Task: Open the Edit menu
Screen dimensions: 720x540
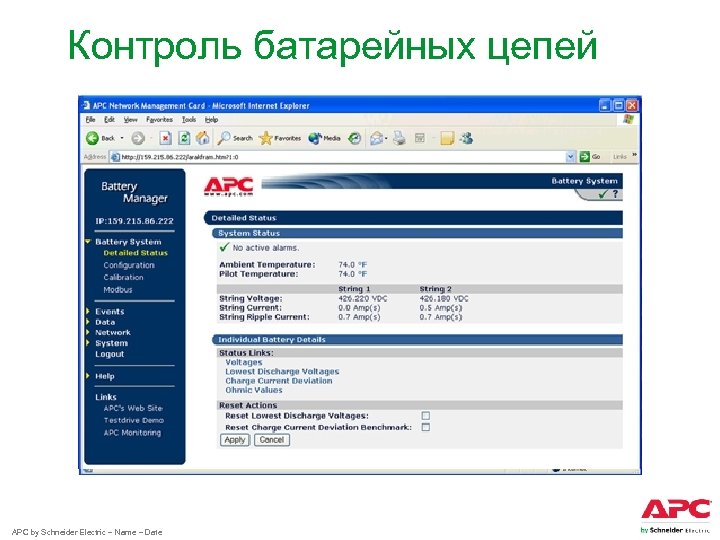Action: point(109,119)
